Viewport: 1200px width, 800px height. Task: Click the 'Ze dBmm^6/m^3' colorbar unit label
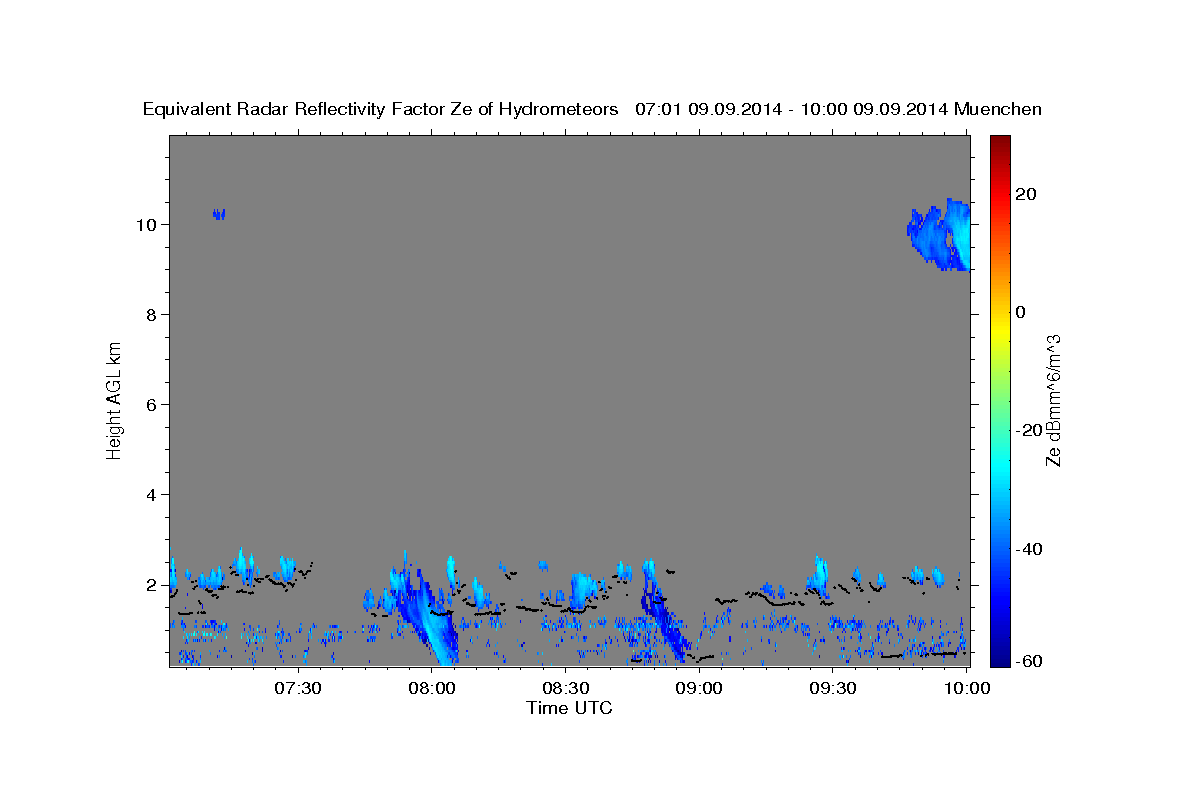point(1053,399)
